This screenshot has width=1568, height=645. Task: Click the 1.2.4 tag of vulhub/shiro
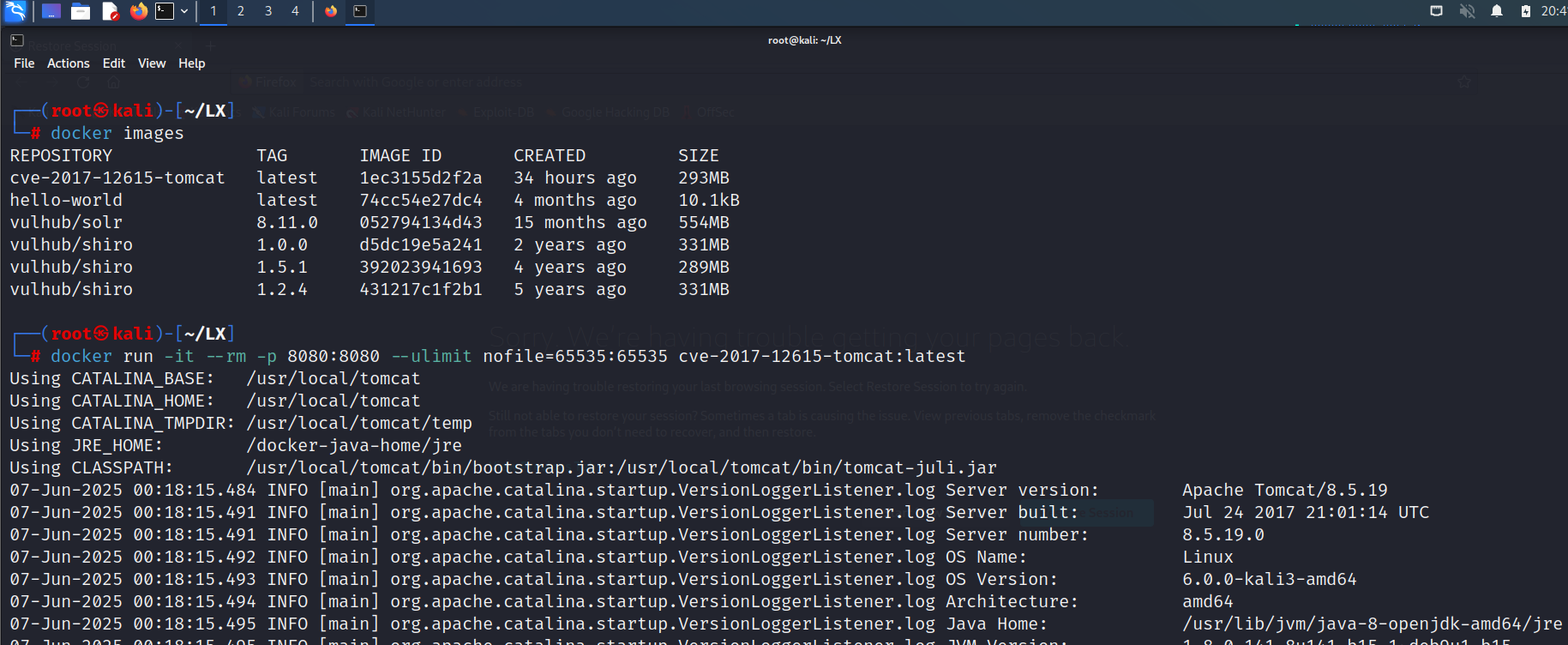point(282,289)
